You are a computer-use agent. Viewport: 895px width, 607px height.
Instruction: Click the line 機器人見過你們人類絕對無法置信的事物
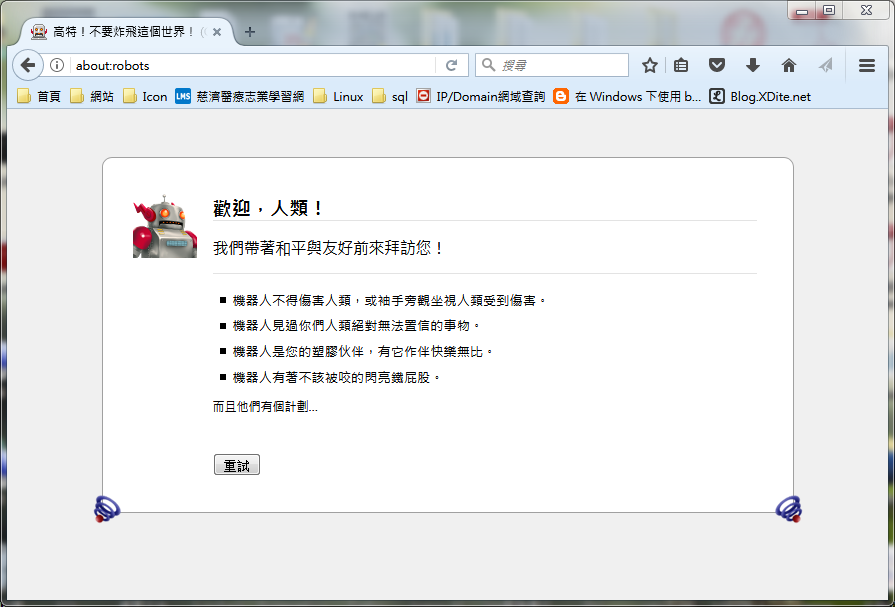tap(356, 325)
